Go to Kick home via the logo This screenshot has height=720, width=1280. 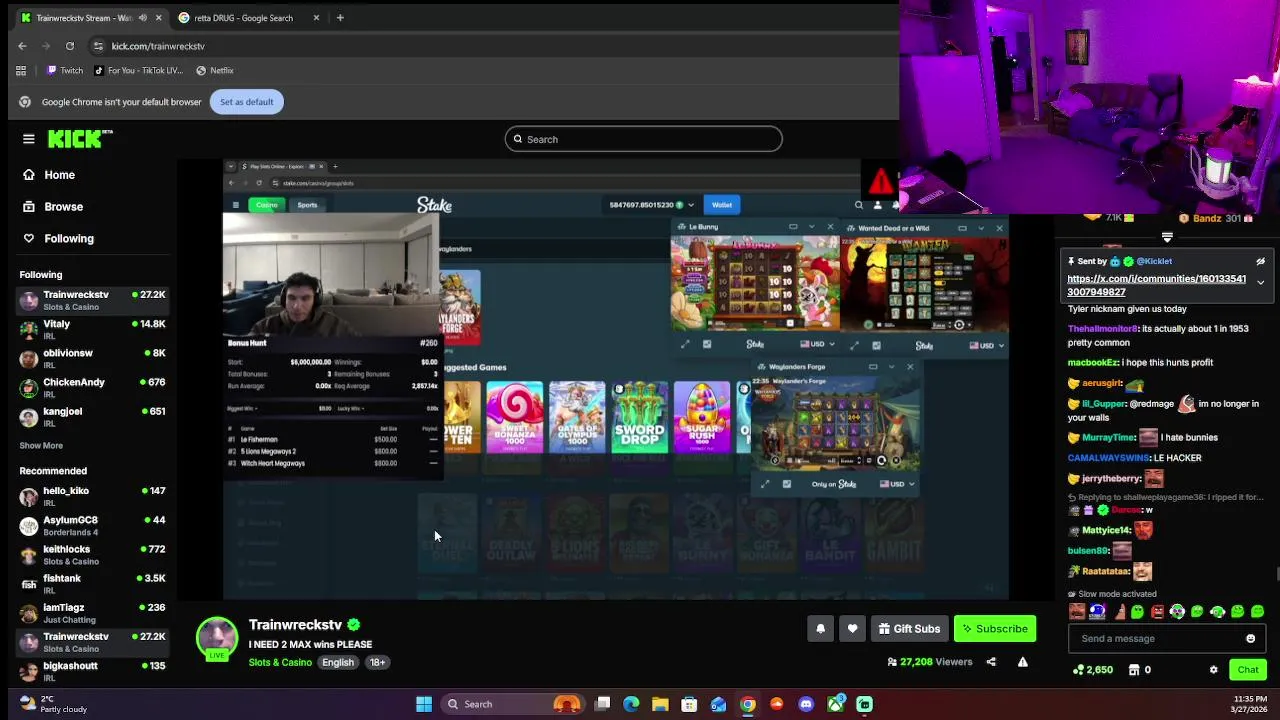pyautogui.click(x=80, y=139)
